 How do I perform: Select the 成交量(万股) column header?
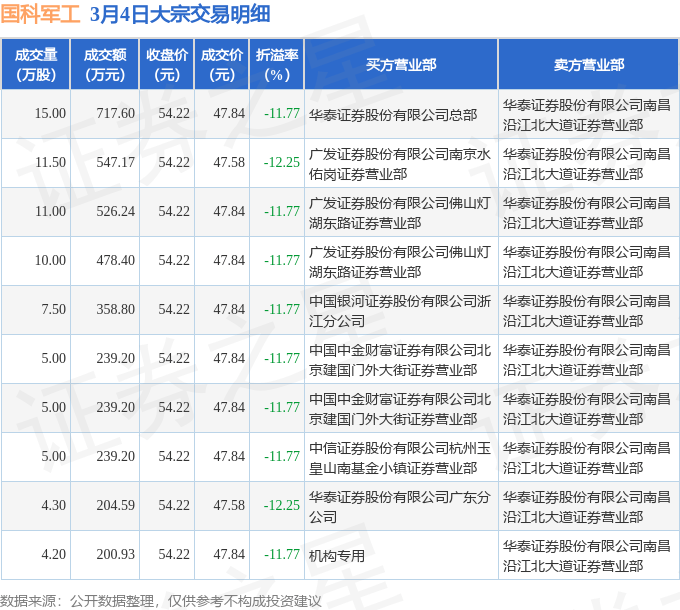point(36,65)
